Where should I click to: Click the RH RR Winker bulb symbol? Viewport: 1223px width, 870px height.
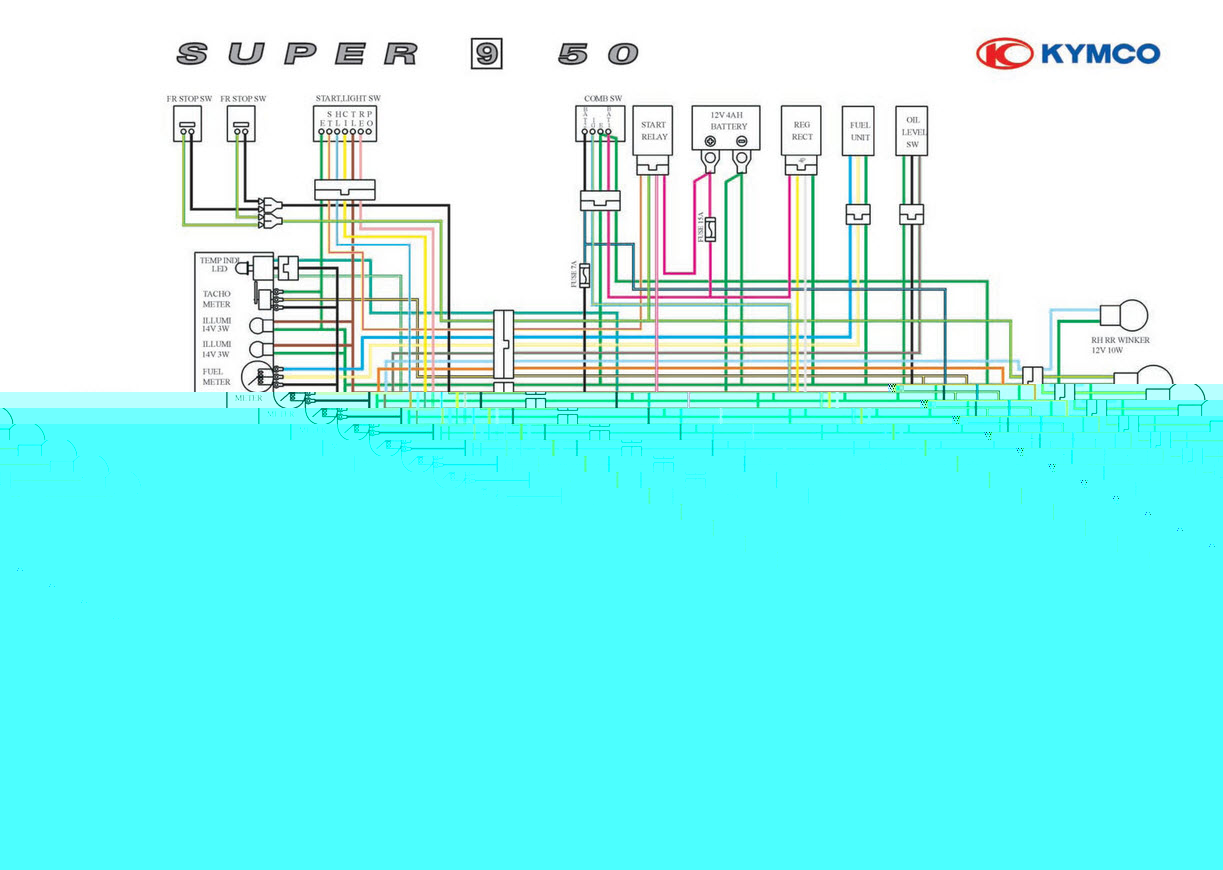1124,316
